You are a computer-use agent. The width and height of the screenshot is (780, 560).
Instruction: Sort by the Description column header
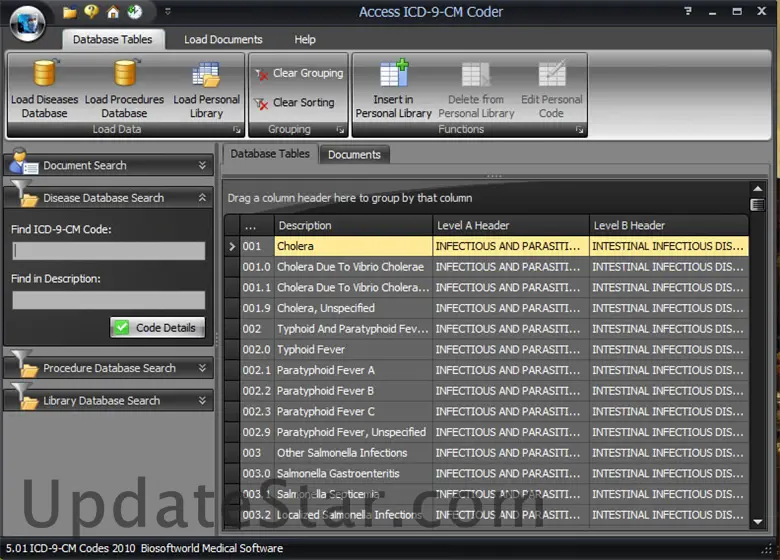click(x=353, y=225)
